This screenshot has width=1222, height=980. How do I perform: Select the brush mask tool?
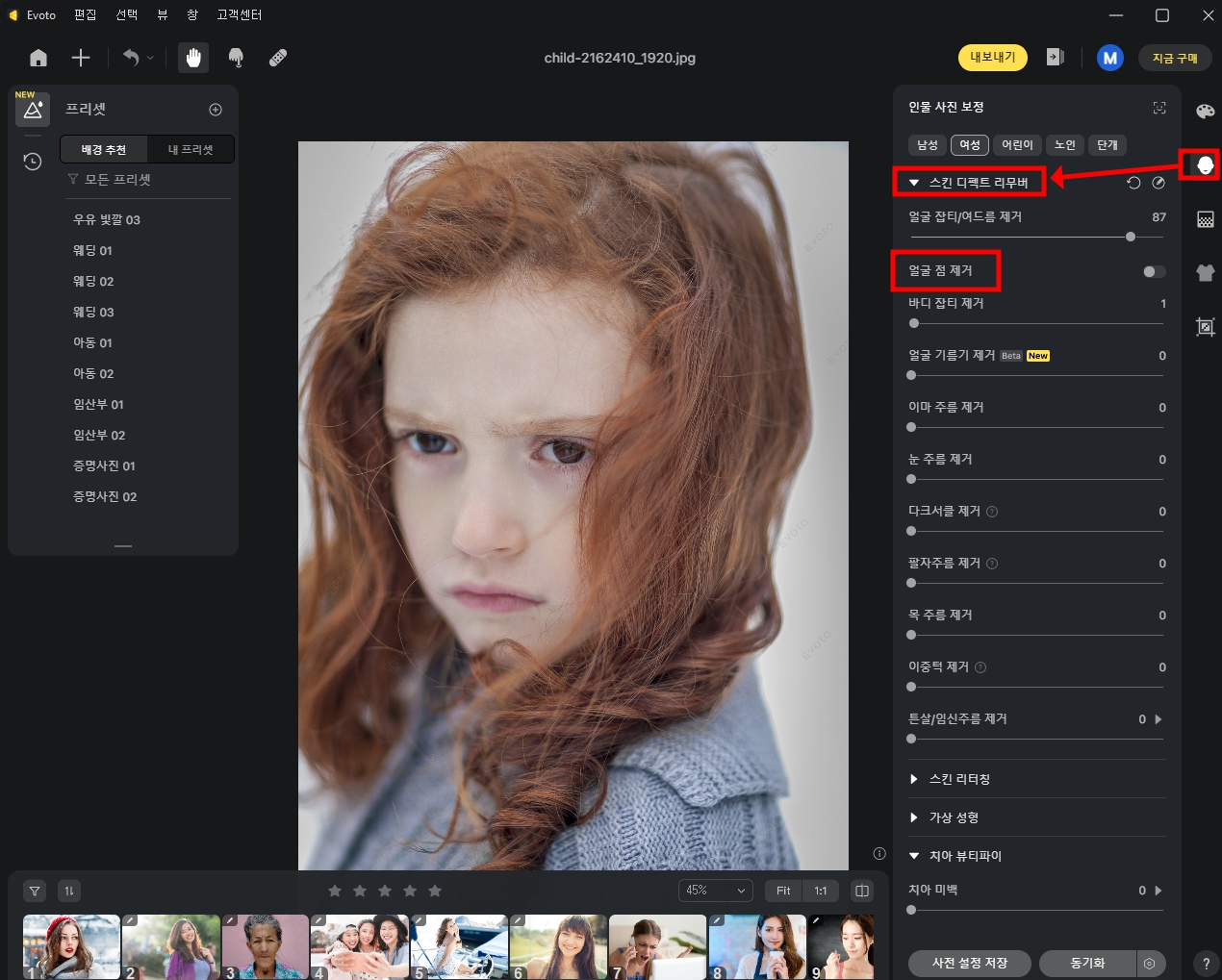pos(236,58)
